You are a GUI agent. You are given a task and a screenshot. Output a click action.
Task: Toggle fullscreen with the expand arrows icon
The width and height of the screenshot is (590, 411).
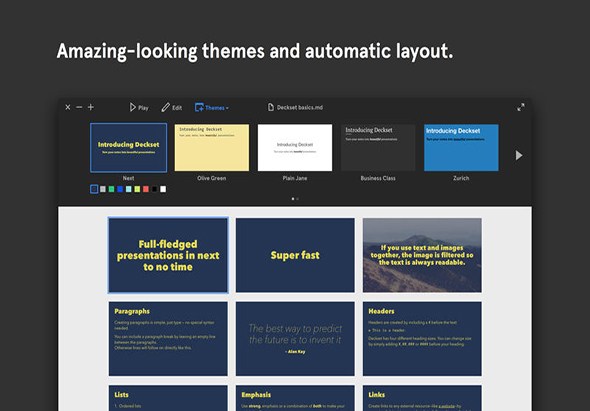521,107
